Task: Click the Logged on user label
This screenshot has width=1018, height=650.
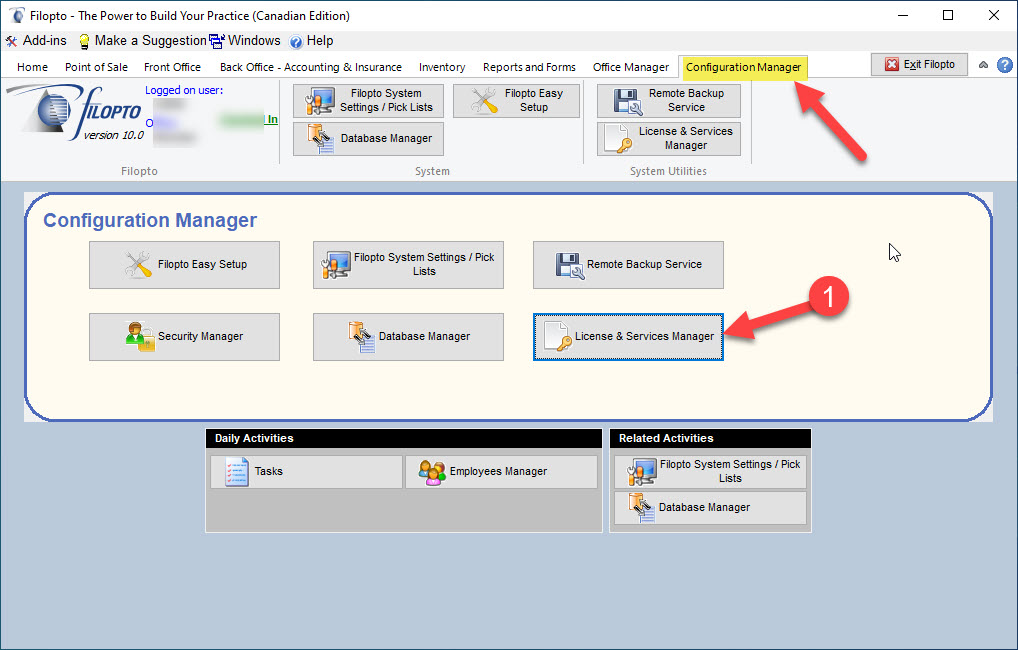Action: coord(184,90)
